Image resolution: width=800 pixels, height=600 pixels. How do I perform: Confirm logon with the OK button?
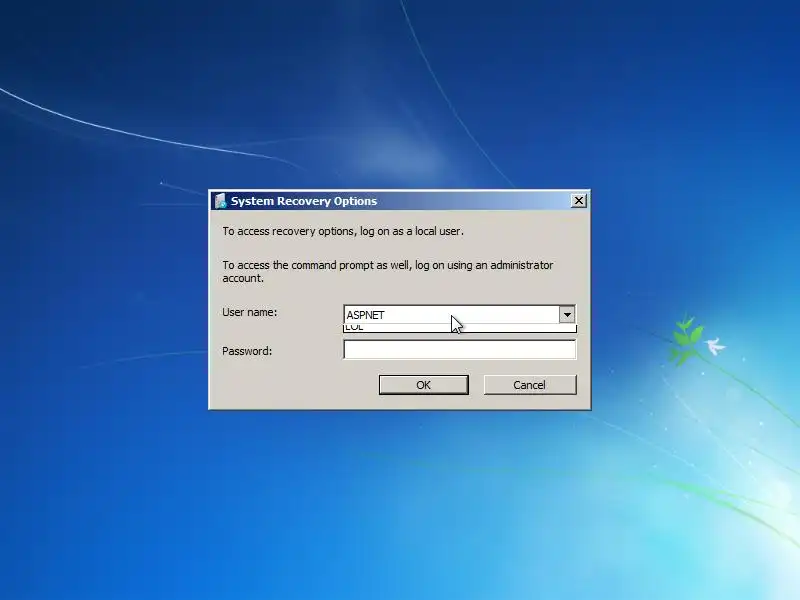423,385
